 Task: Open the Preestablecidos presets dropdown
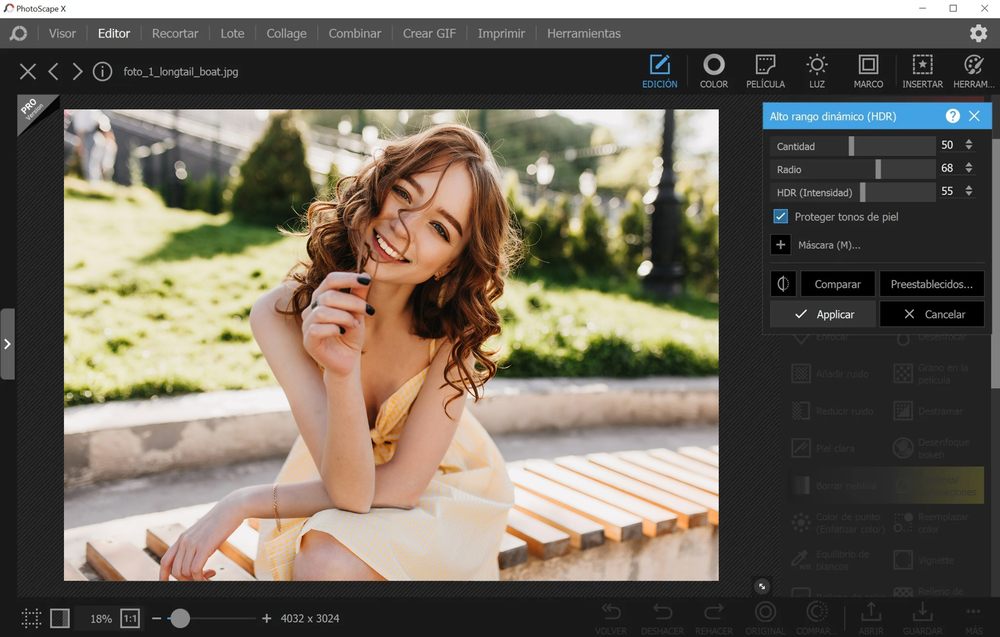coord(931,284)
